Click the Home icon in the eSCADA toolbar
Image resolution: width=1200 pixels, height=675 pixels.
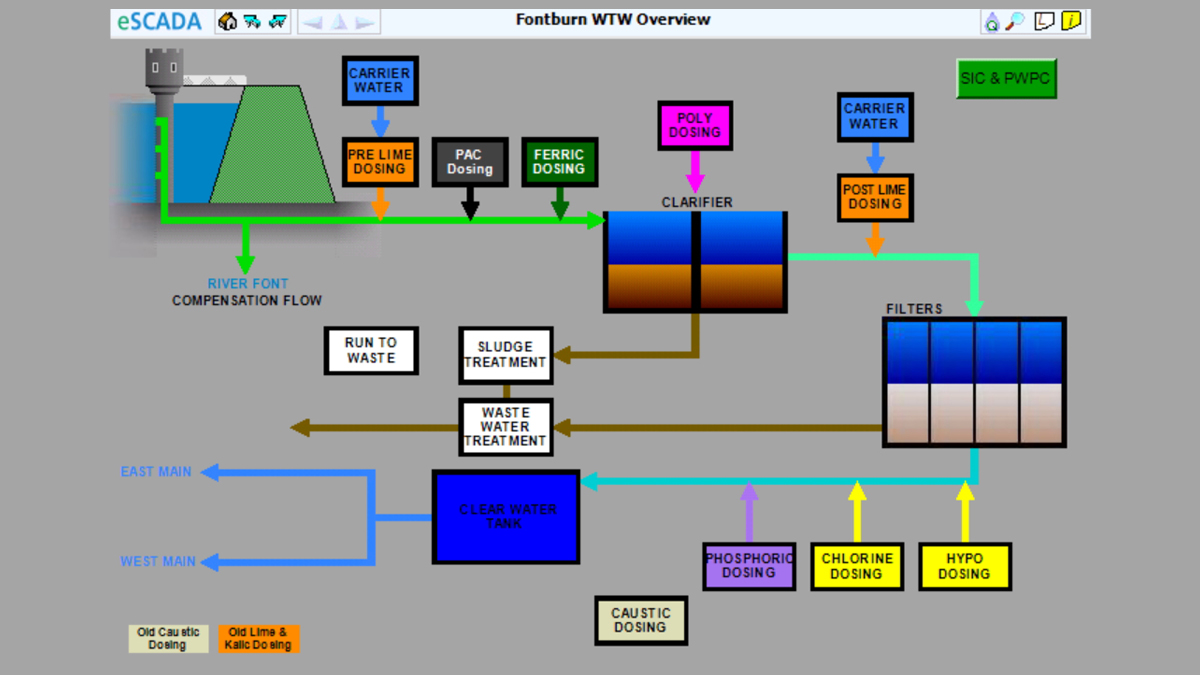[228, 21]
